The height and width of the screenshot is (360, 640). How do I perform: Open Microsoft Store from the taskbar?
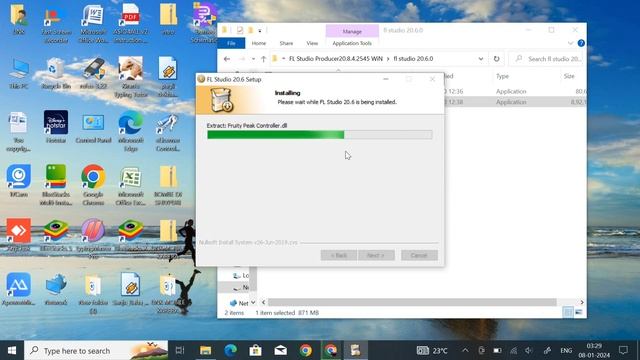[256, 350]
